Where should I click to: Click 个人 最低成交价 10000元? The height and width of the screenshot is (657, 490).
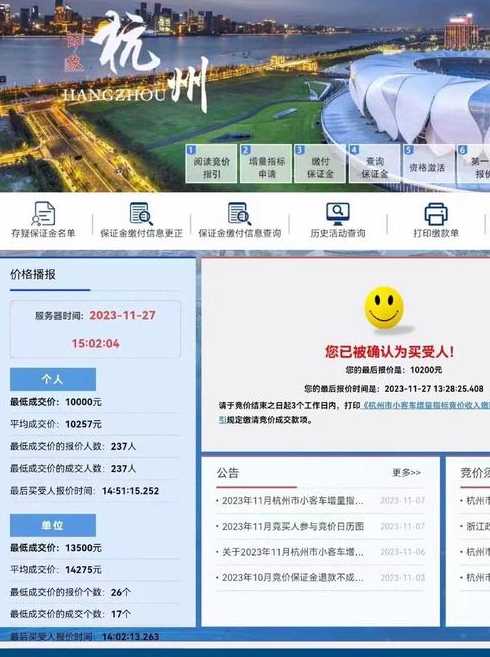click(x=56, y=402)
